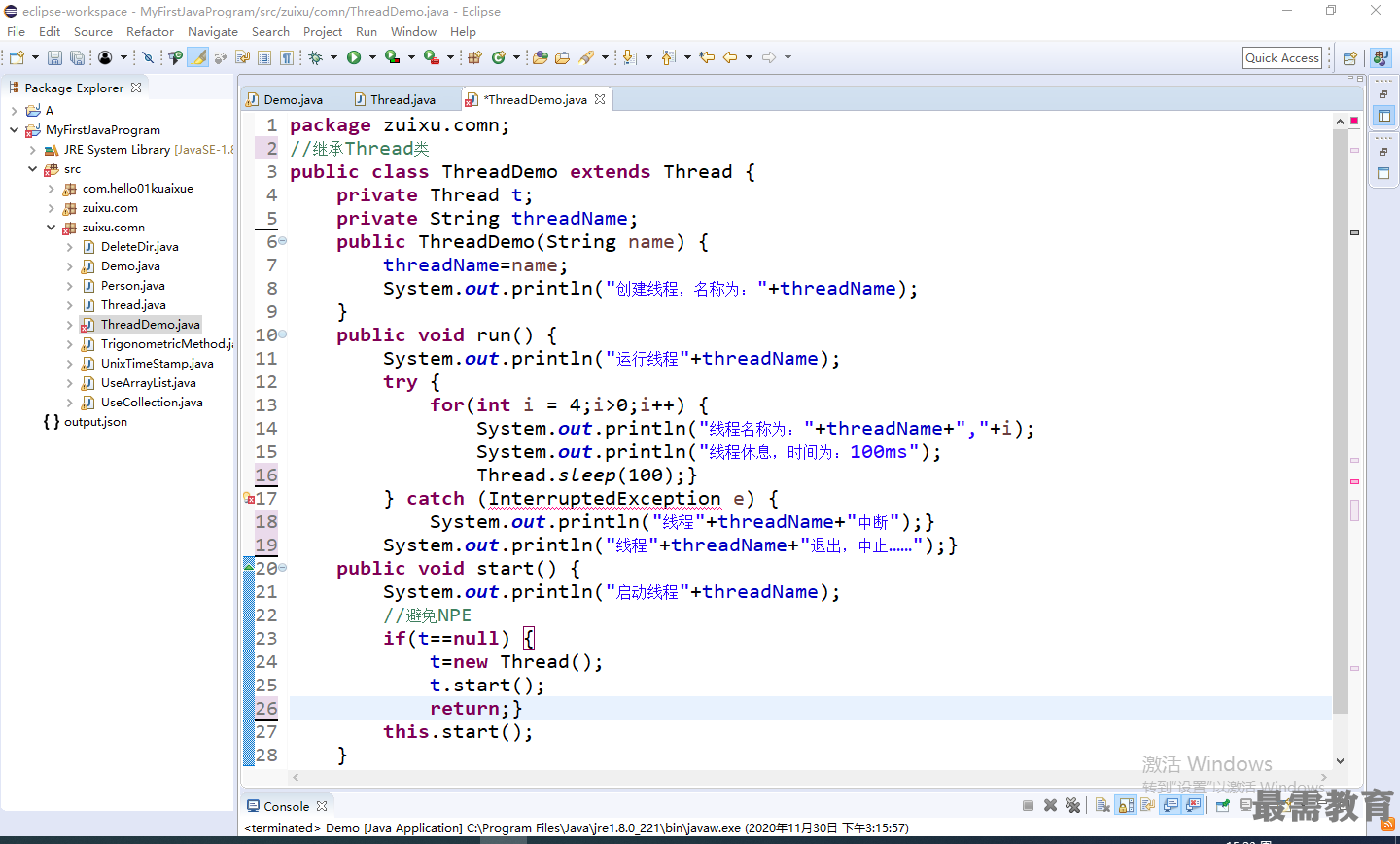Click the error marker on line 17
This screenshot has width=1400, height=844.
pos(248,498)
